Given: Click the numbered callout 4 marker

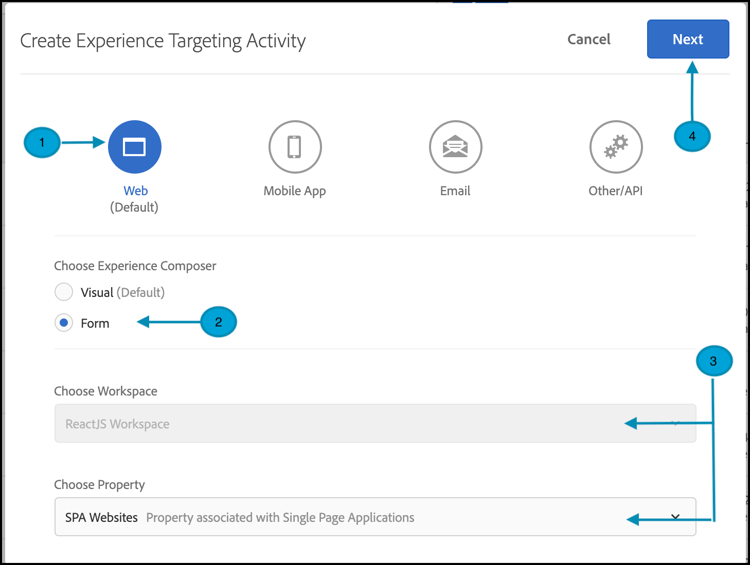Looking at the screenshot, I should click(x=692, y=134).
